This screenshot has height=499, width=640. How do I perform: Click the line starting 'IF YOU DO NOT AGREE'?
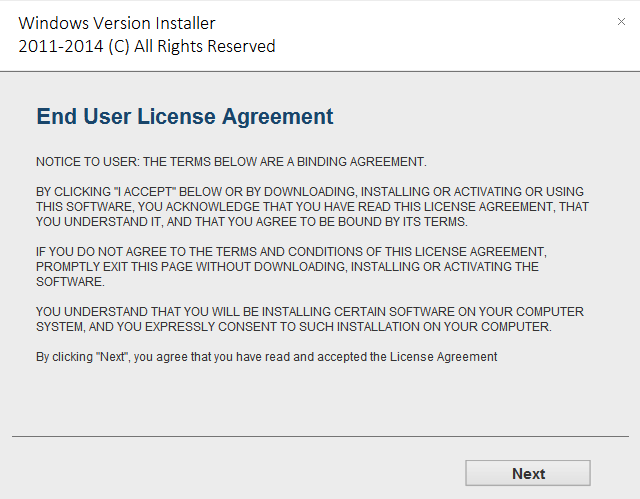[291, 252]
